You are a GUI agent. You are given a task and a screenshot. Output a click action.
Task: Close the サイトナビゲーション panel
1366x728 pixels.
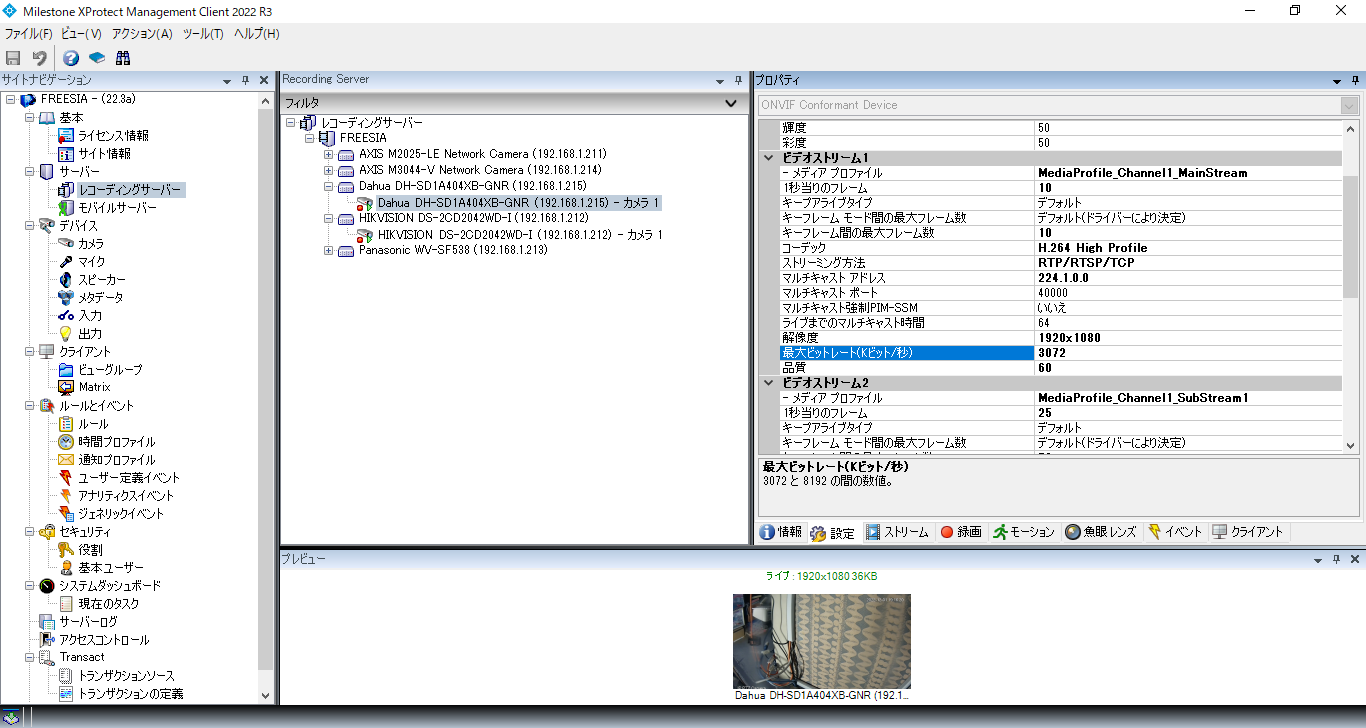pyautogui.click(x=264, y=80)
